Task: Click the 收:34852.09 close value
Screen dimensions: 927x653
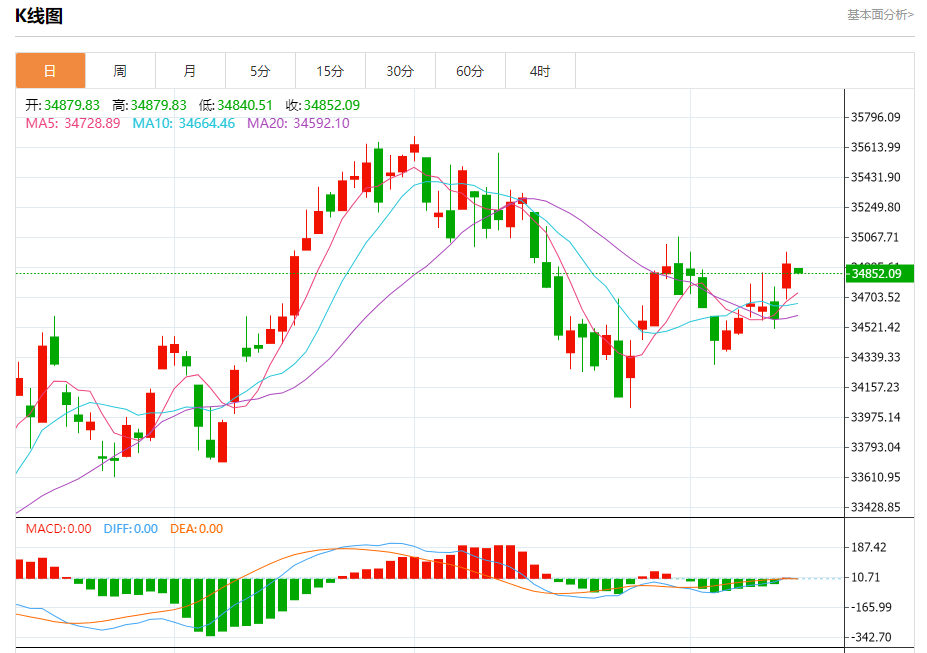Action: [322, 105]
